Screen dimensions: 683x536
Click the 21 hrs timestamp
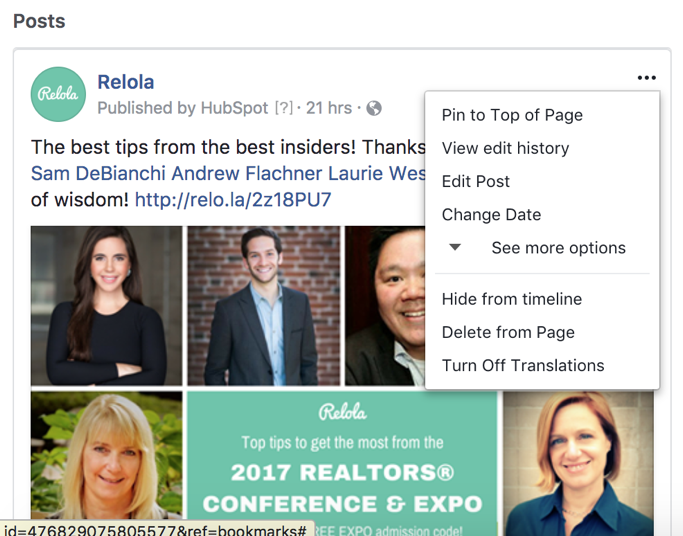328,108
